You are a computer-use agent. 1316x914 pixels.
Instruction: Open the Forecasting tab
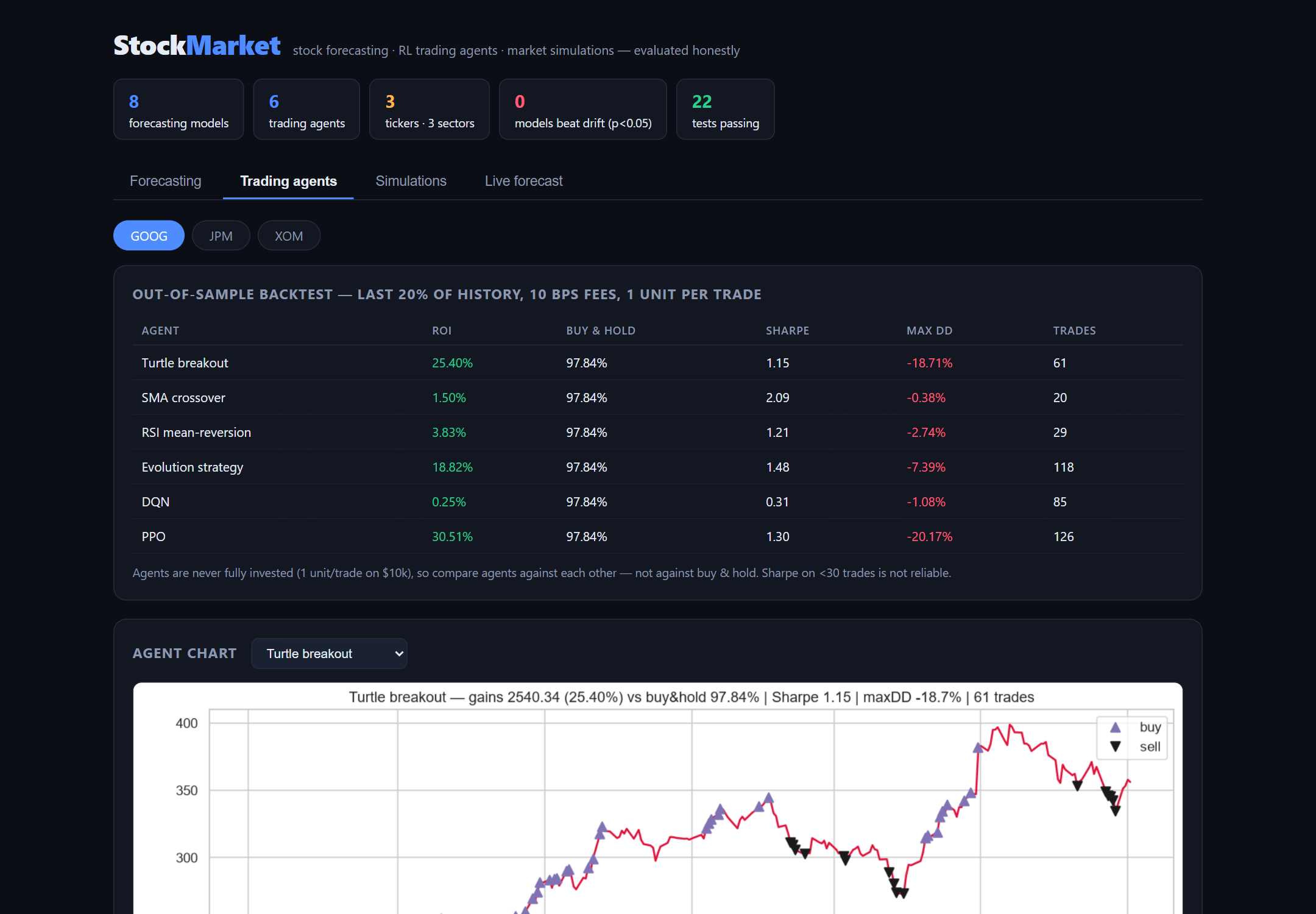click(165, 181)
